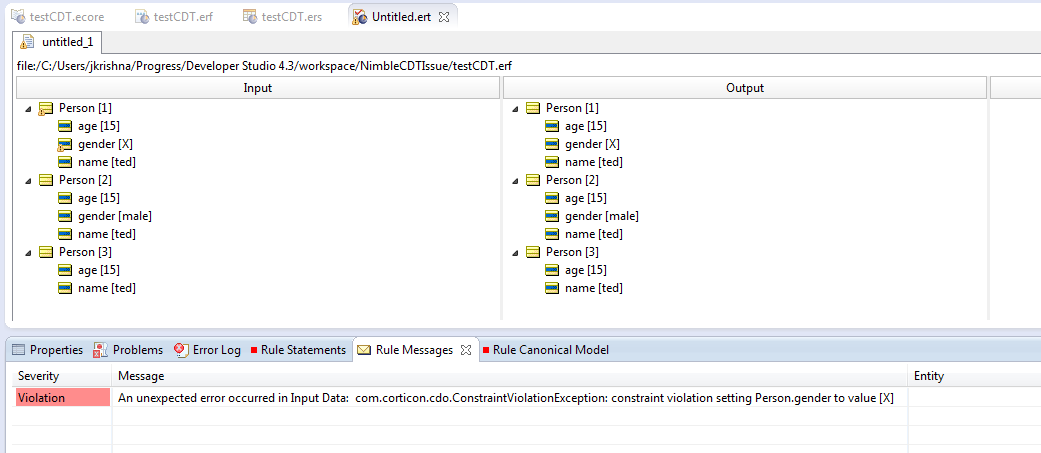This screenshot has height=453, width=1041.
Task: Click the Rule Canonical Model red icon
Action: [485, 350]
